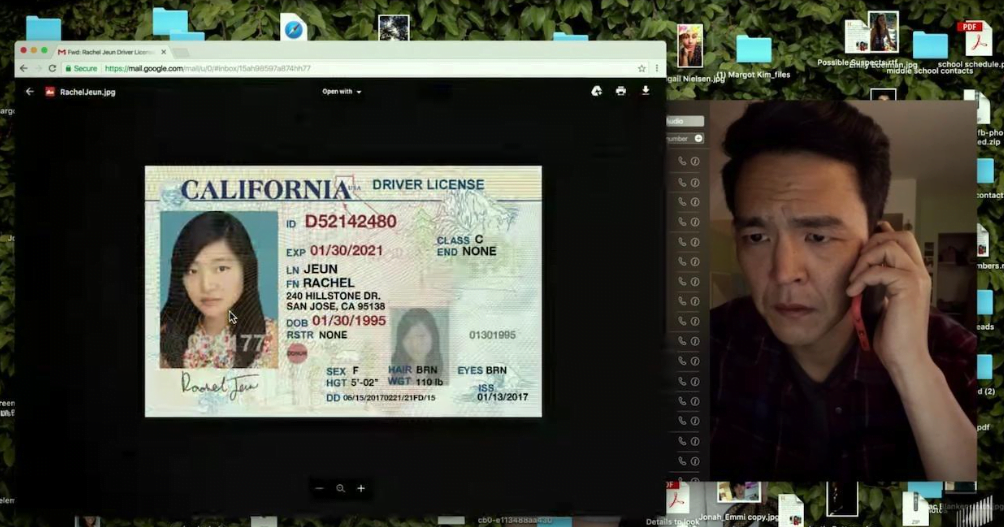This screenshot has height=527, width=1004.
Task: Zoom in on the license preview
Action: (361, 488)
